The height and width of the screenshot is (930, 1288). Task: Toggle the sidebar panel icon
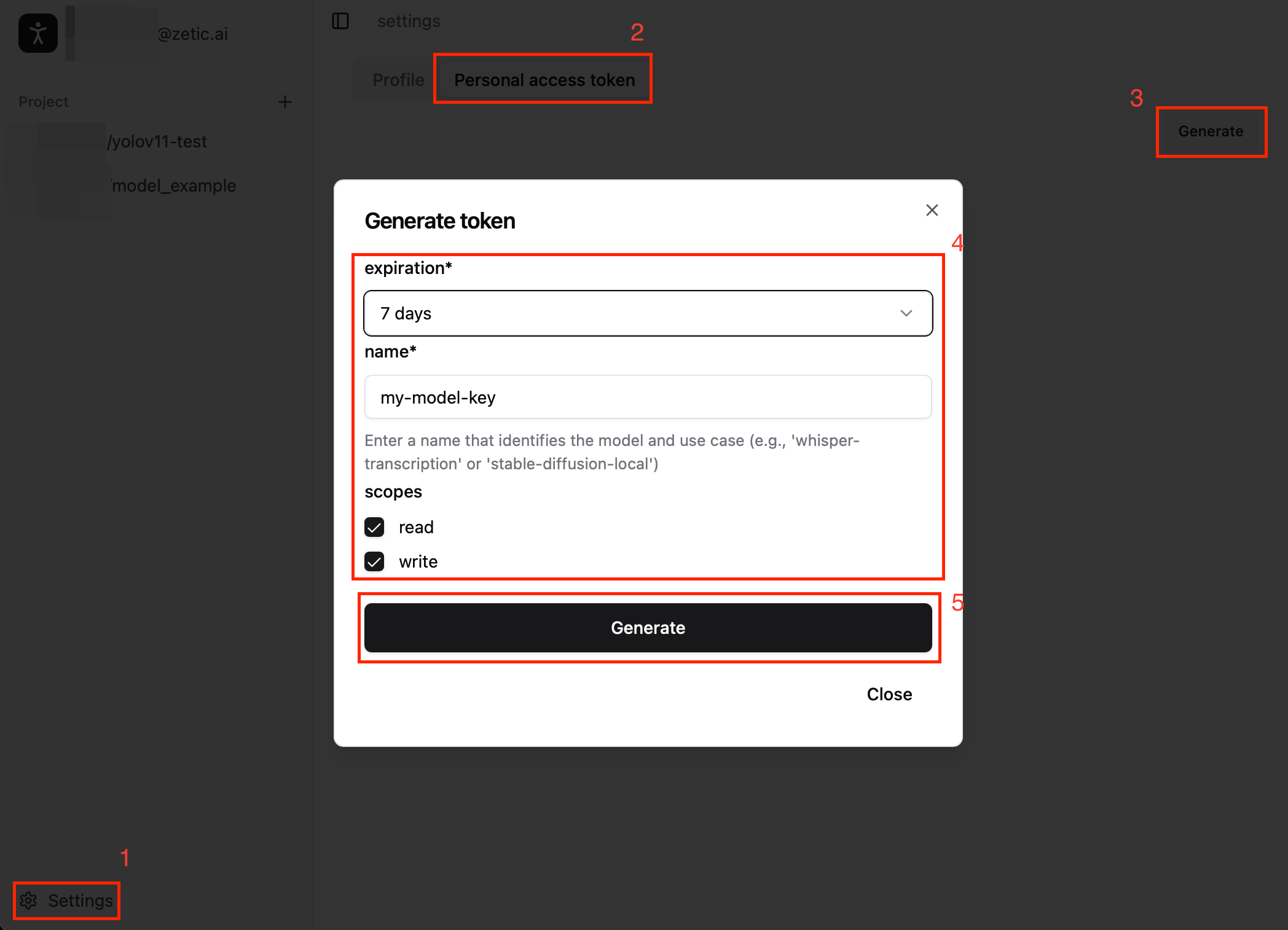point(340,21)
